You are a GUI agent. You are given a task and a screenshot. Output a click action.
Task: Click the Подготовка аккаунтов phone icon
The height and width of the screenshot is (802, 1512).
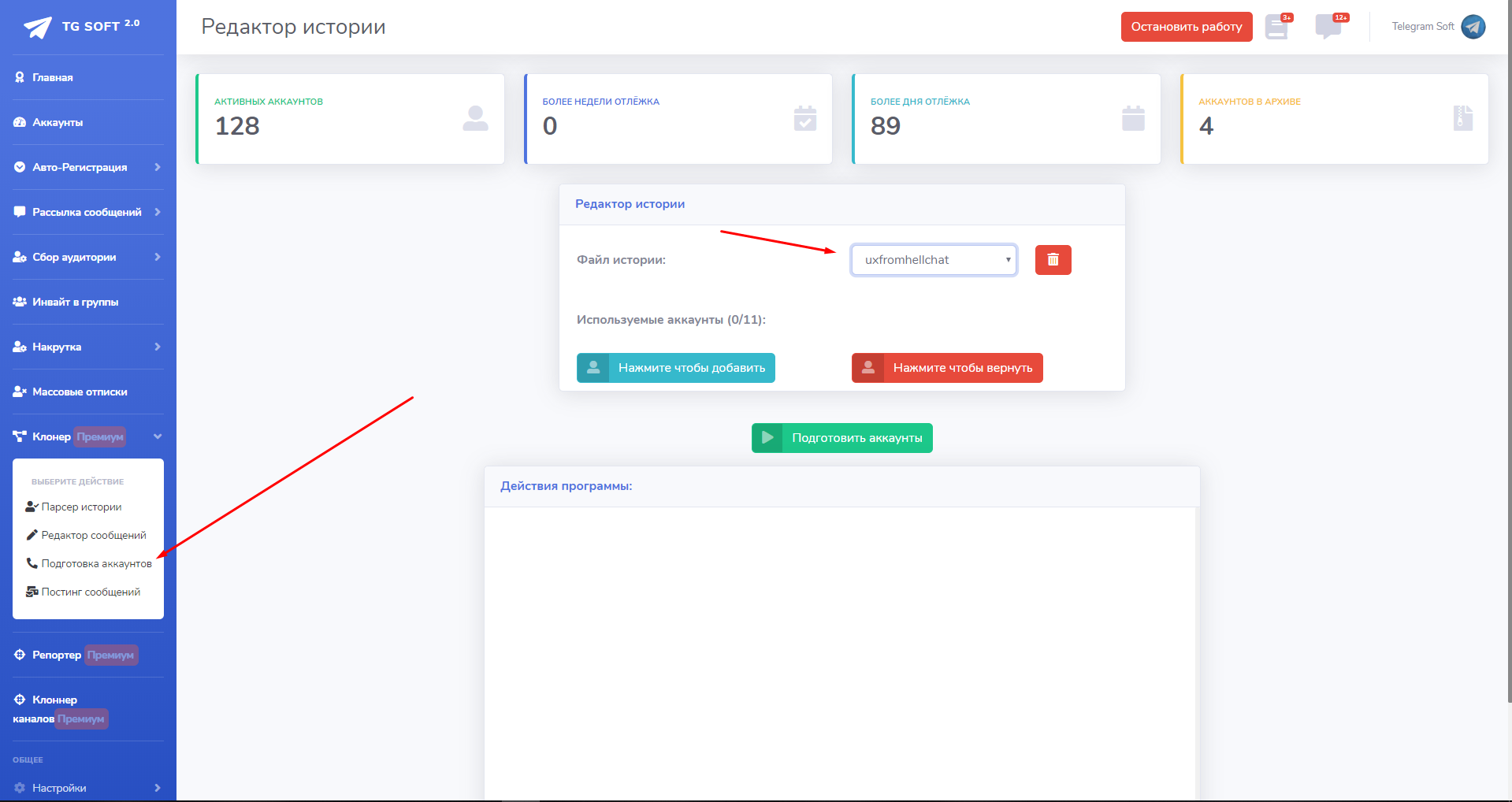(32, 563)
